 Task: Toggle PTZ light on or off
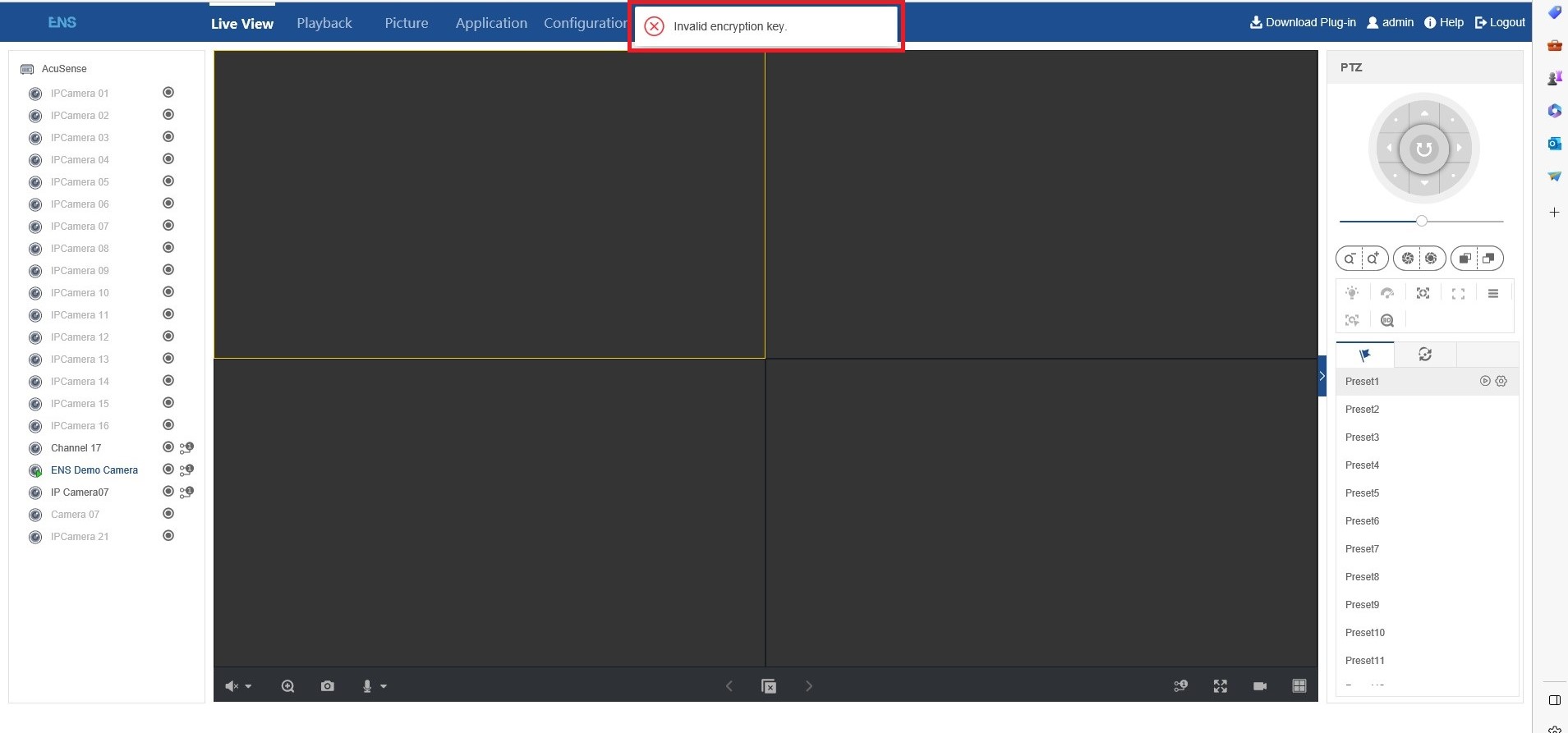(x=1352, y=293)
